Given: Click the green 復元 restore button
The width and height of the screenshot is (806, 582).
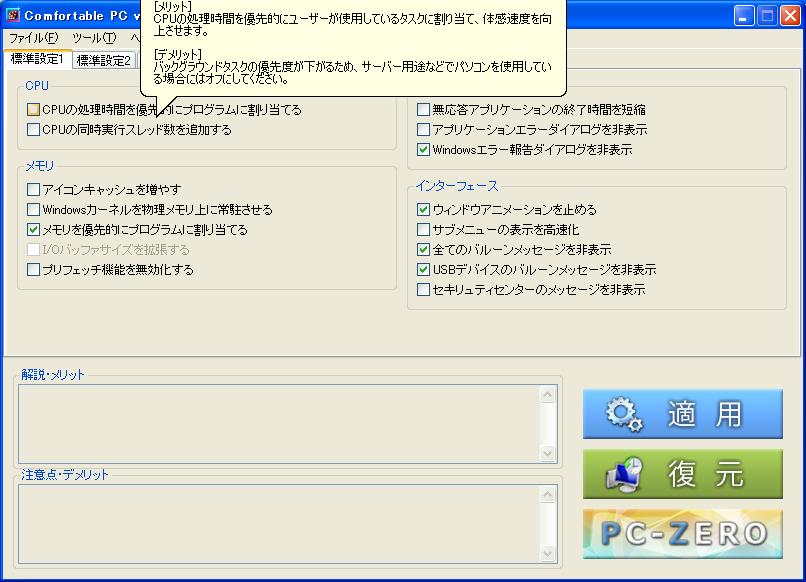Looking at the screenshot, I should pos(683,474).
